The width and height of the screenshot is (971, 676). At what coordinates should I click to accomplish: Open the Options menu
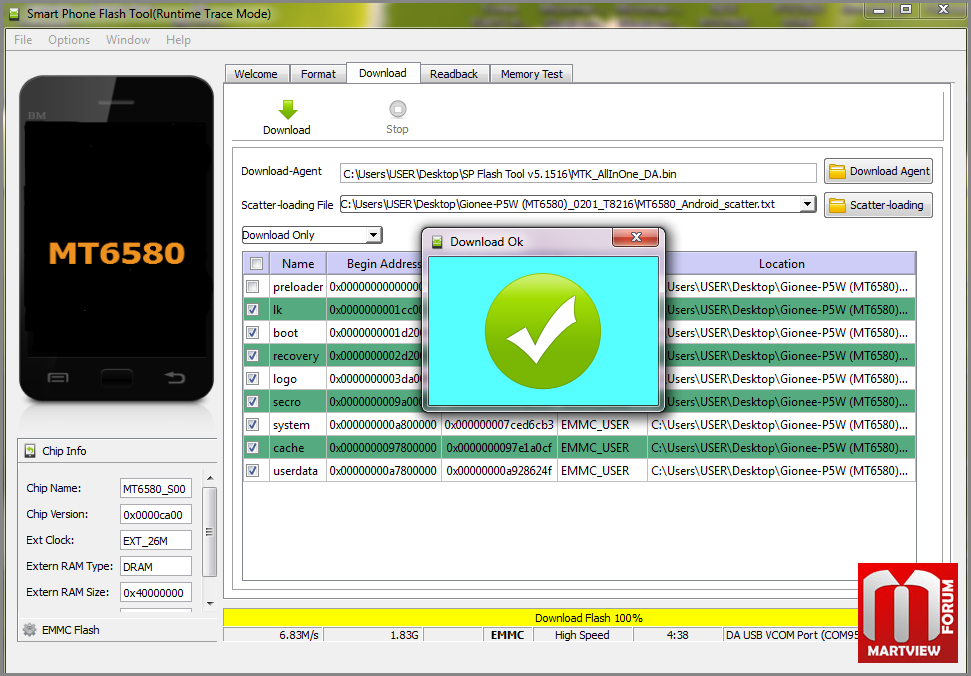[x=69, y=40]
